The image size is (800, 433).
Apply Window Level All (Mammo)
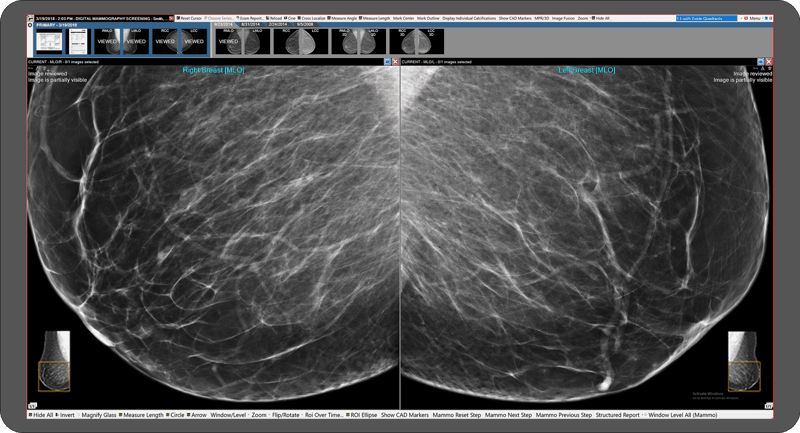[x=682, y=415]
